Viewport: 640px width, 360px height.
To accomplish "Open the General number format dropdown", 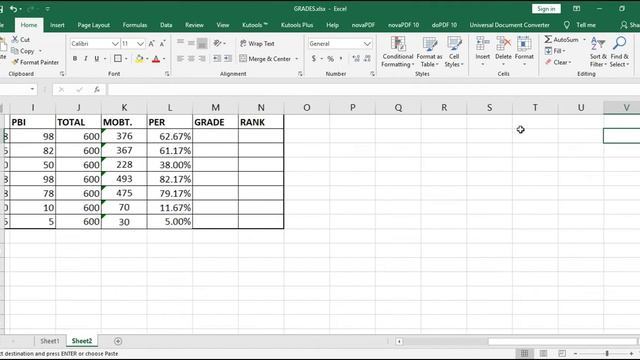I will [367, 43].
